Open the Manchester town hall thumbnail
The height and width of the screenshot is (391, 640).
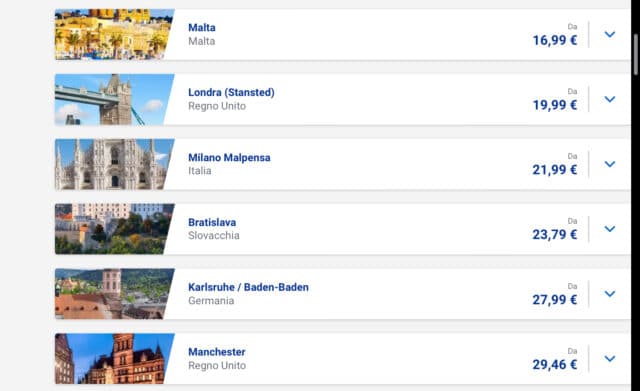(x=112, y=359)
